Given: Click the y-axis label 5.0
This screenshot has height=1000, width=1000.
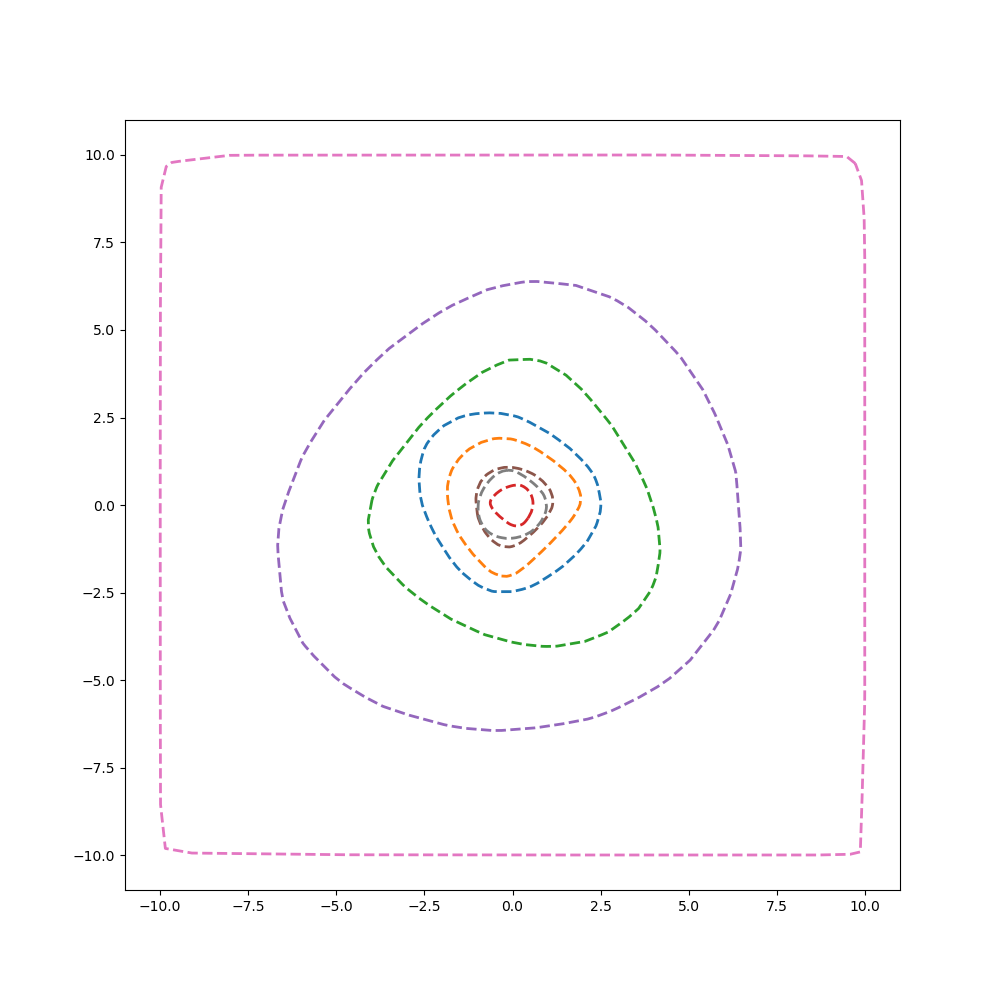Looking at the screenshot, I should [x=105, y=330].
